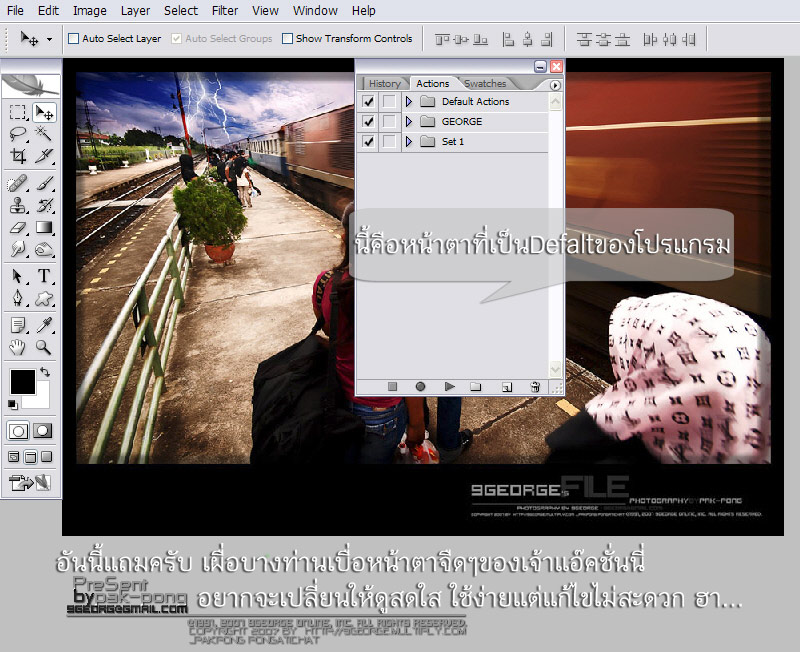Click Align Left Edges icon
The height and width of the screenshot is (652, 800).
pos(508,39)
